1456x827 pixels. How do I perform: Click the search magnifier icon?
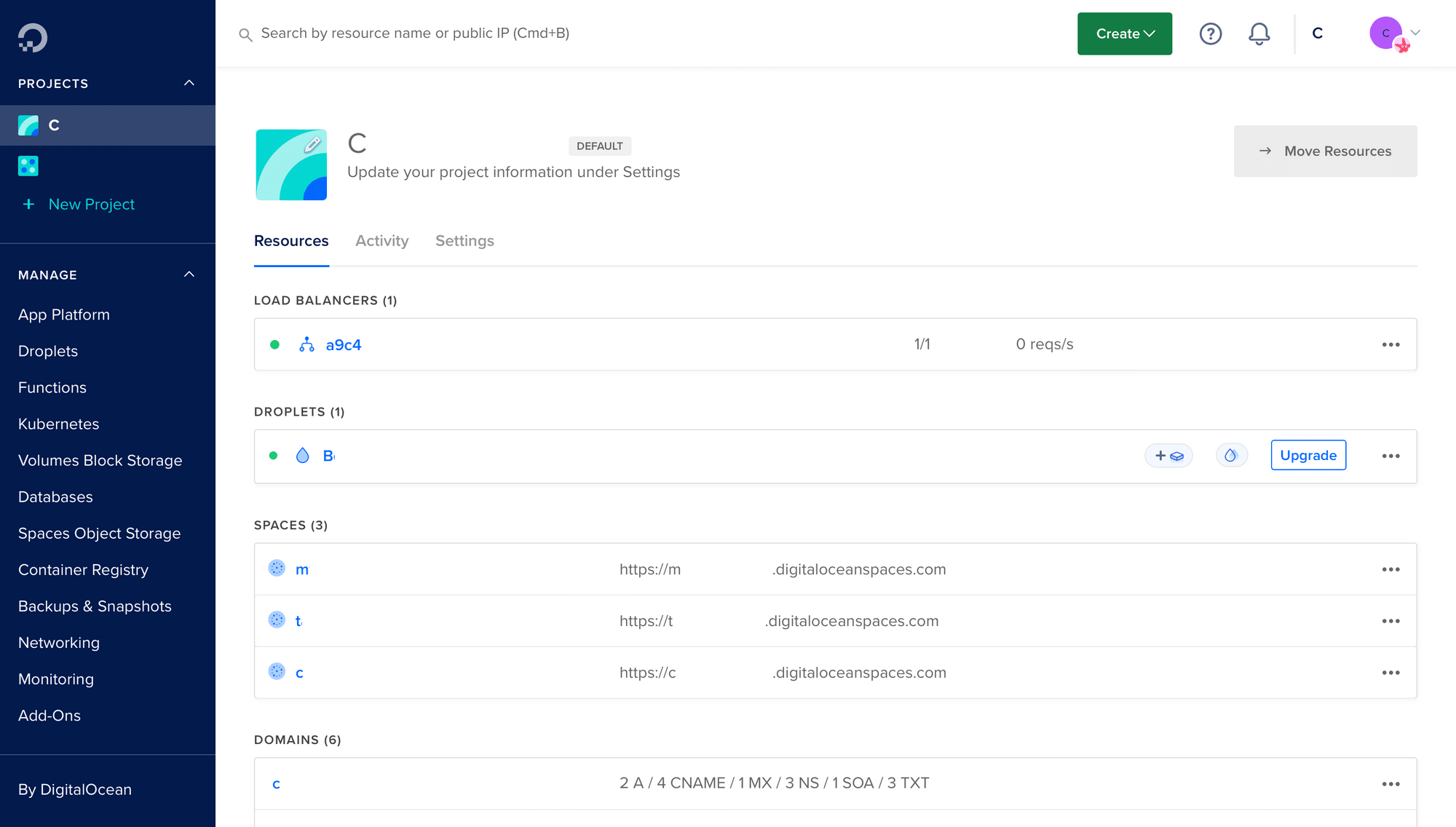[x=245, y=35]
